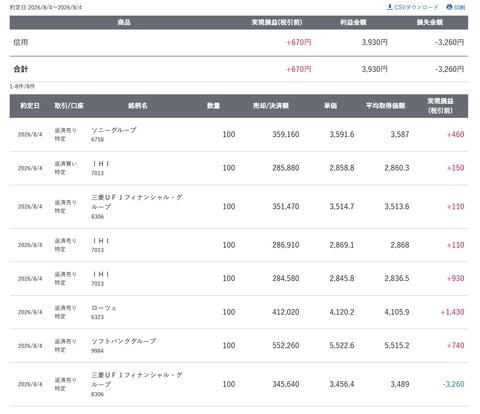The width and height of the screenshot is (480, 414).
Task: Click the 売却/決済額 column header
Action: (271, 106)
